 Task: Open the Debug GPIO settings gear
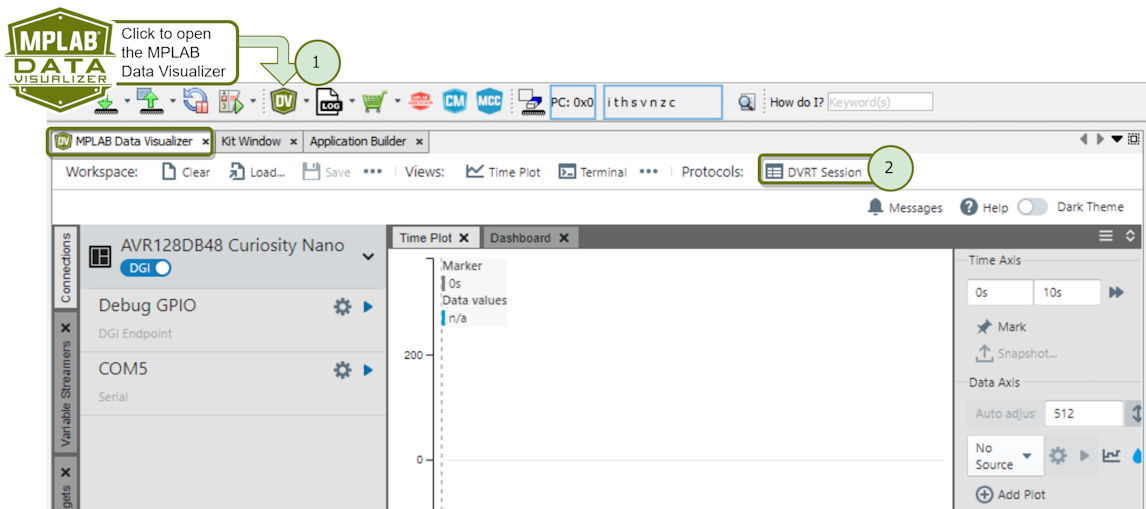342,307
